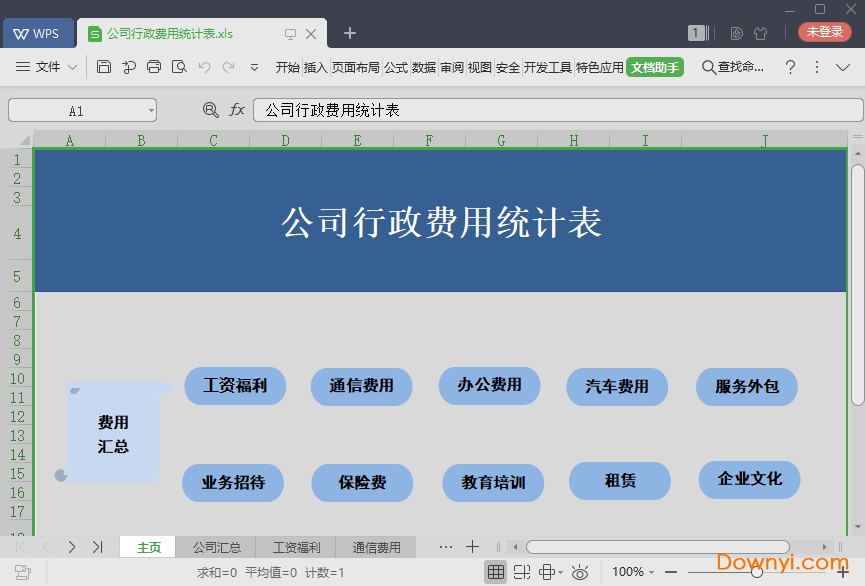Toggle reading mode with the eye icon

(580, 572)
